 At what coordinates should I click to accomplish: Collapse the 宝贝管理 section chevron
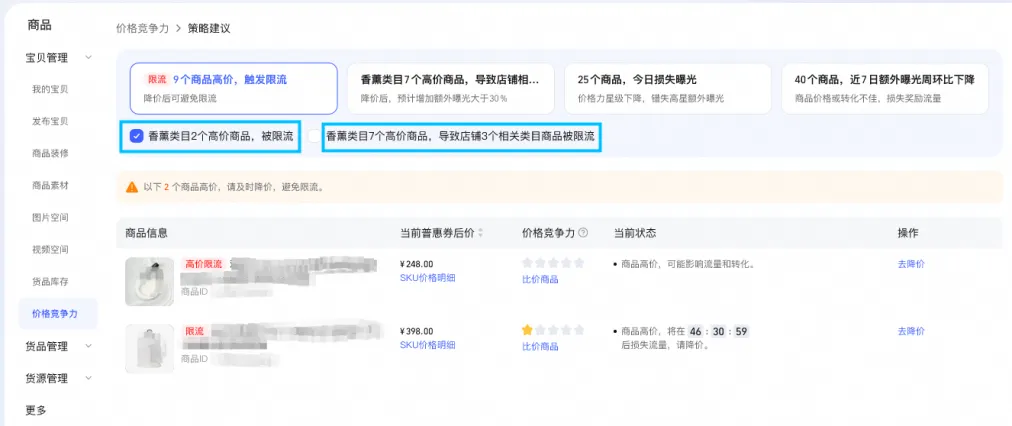point(88,57)
